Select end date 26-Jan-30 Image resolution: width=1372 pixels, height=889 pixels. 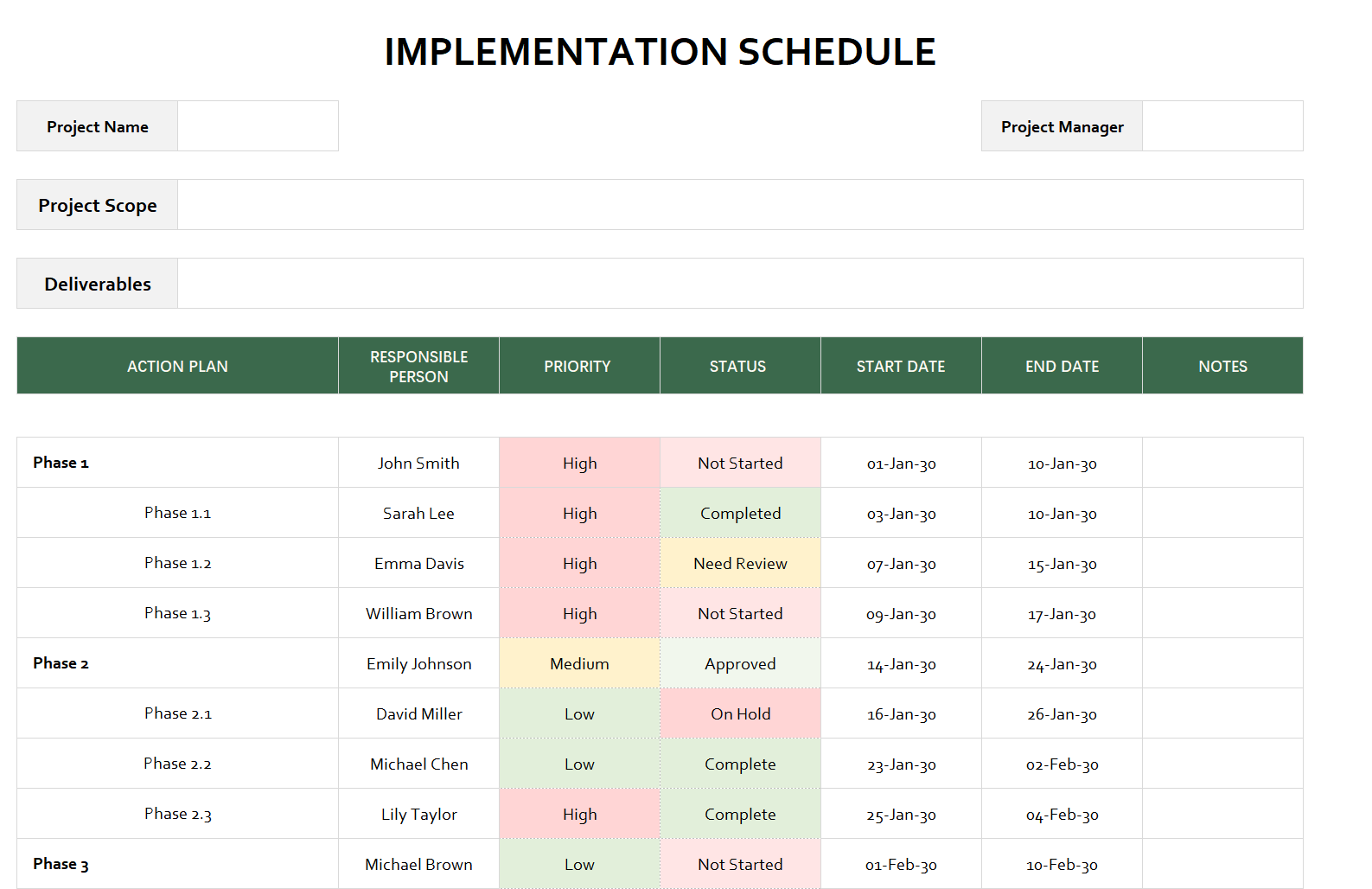tap(1062, 713)
